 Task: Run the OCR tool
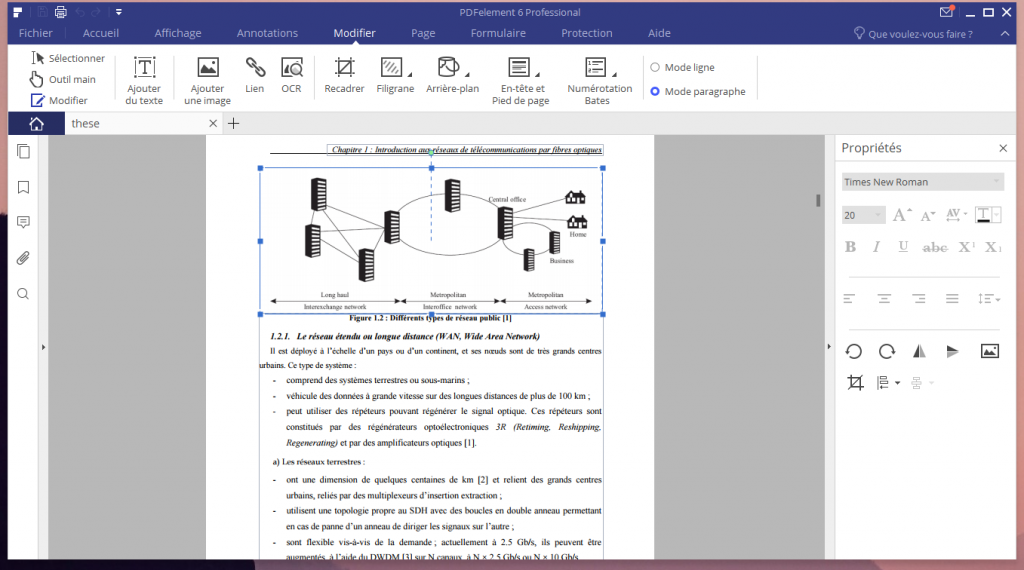(291, 75)
